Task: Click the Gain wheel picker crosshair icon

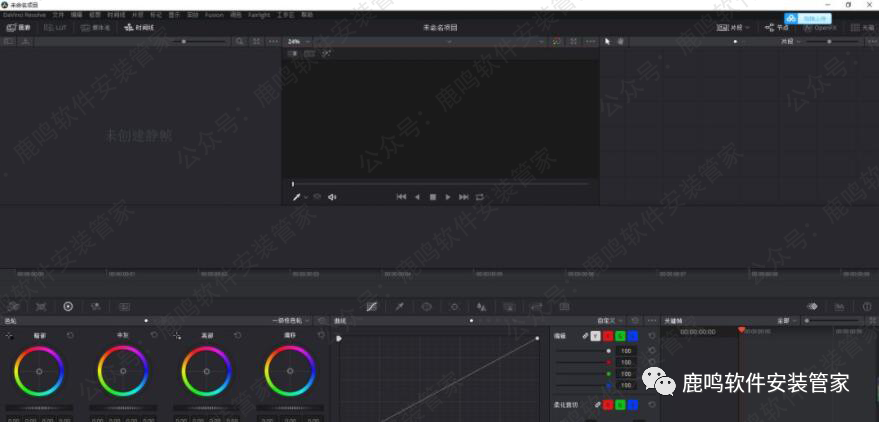Action: [x=177, y=336]
